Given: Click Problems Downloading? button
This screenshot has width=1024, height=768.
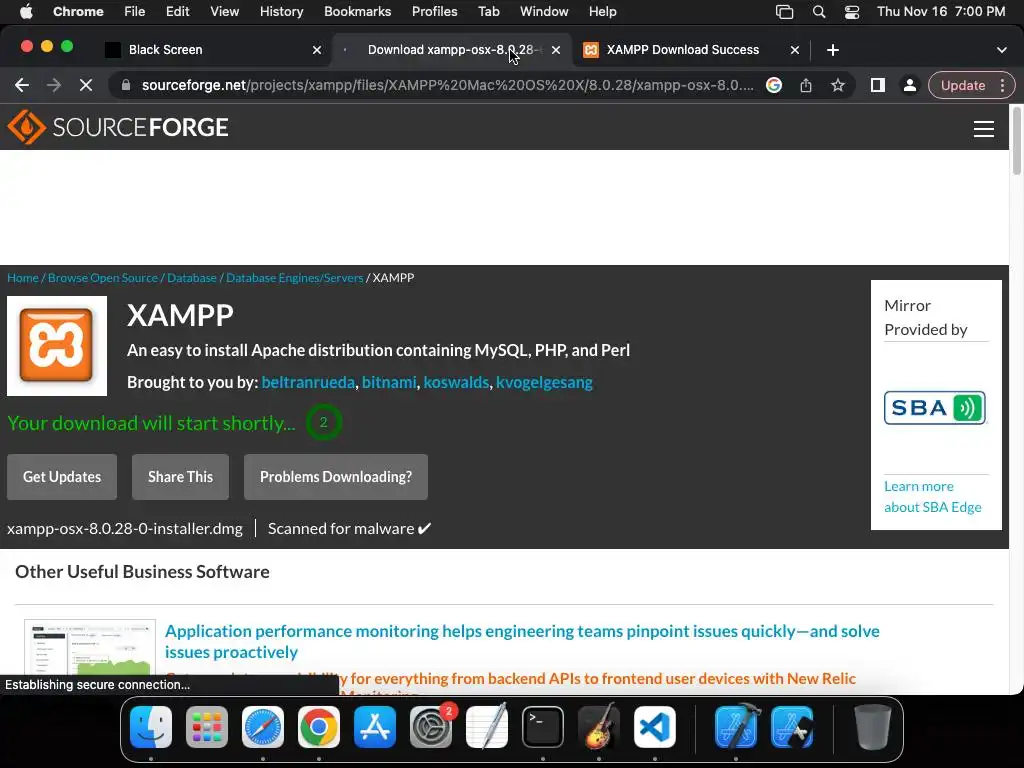Looking at the screenshot, I should coord(336,477).
